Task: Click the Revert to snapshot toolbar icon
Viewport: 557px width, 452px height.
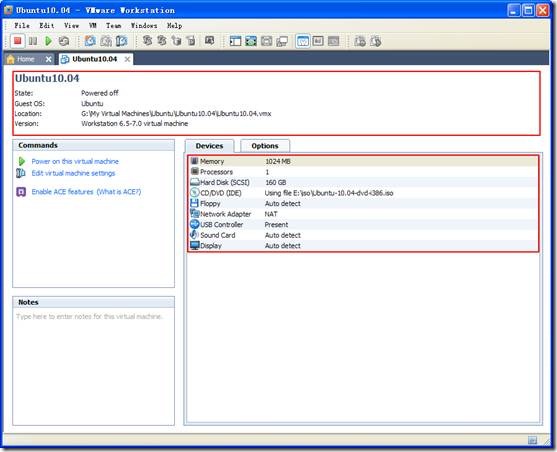Action: [106, 41]
